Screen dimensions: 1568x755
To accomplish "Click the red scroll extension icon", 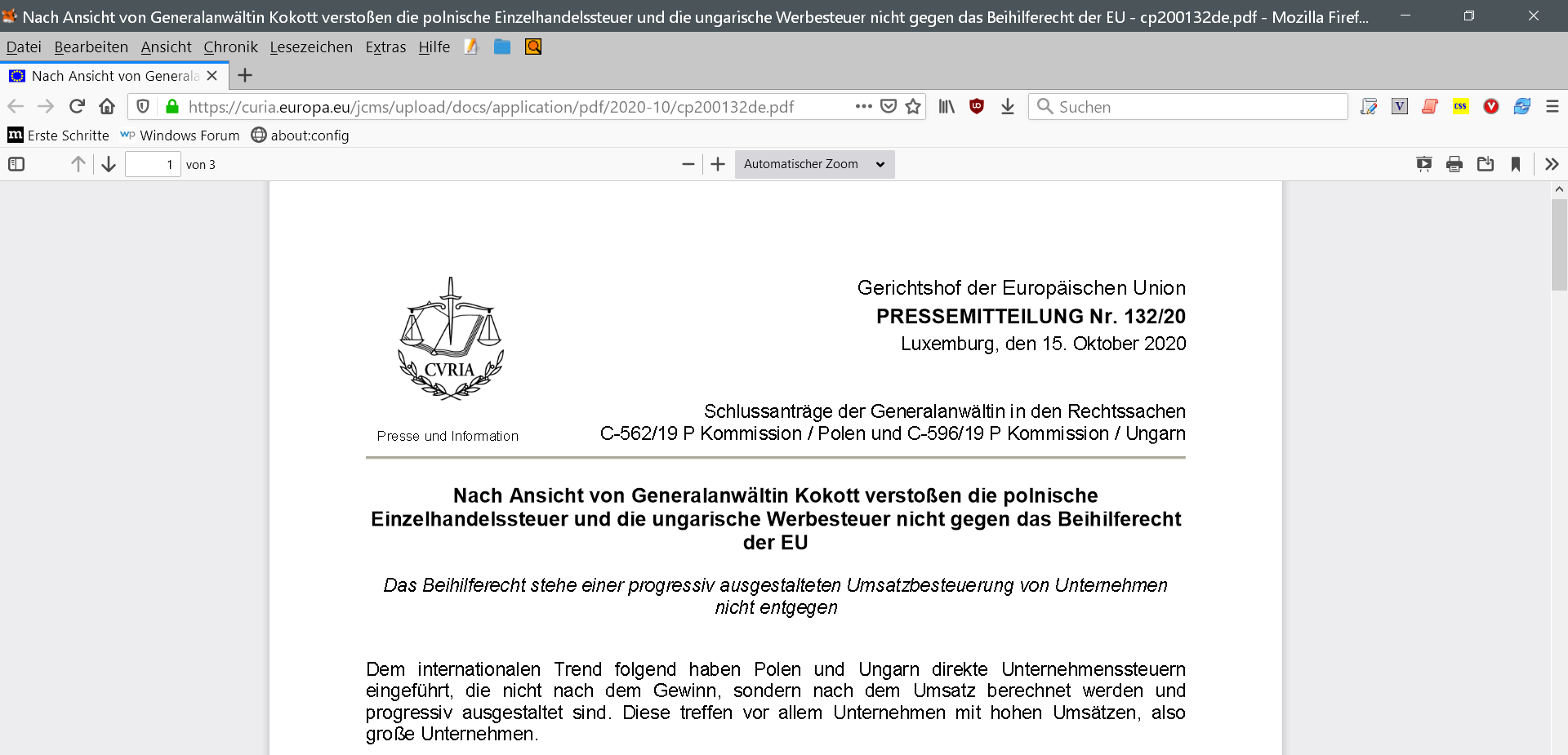I will pyautogui.click(x=1430, y=106).
